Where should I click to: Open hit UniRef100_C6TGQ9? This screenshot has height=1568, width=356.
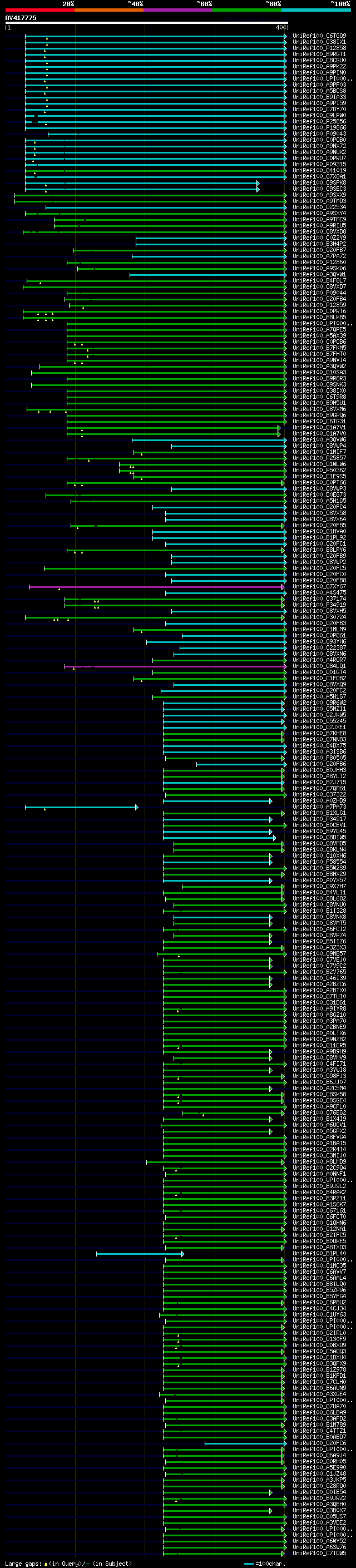pos(319,36)
